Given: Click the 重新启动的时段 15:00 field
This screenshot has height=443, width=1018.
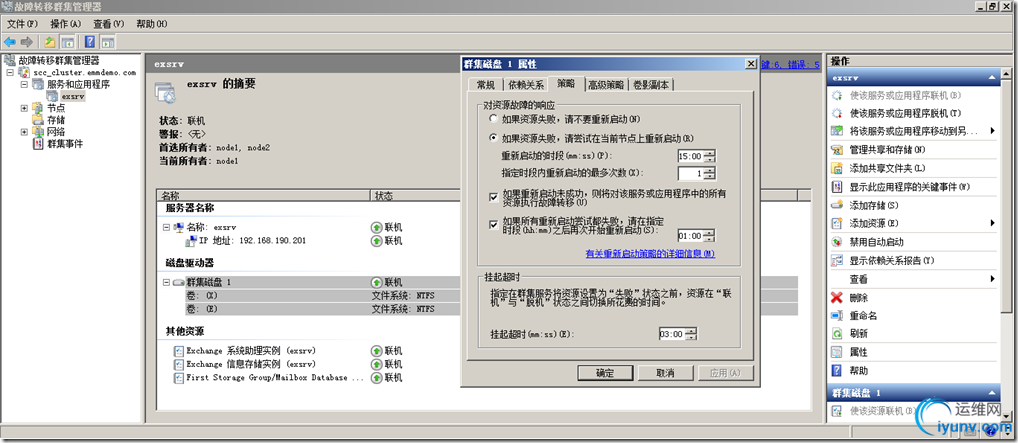Looking at the screenshot, I should tap(691, 156).
